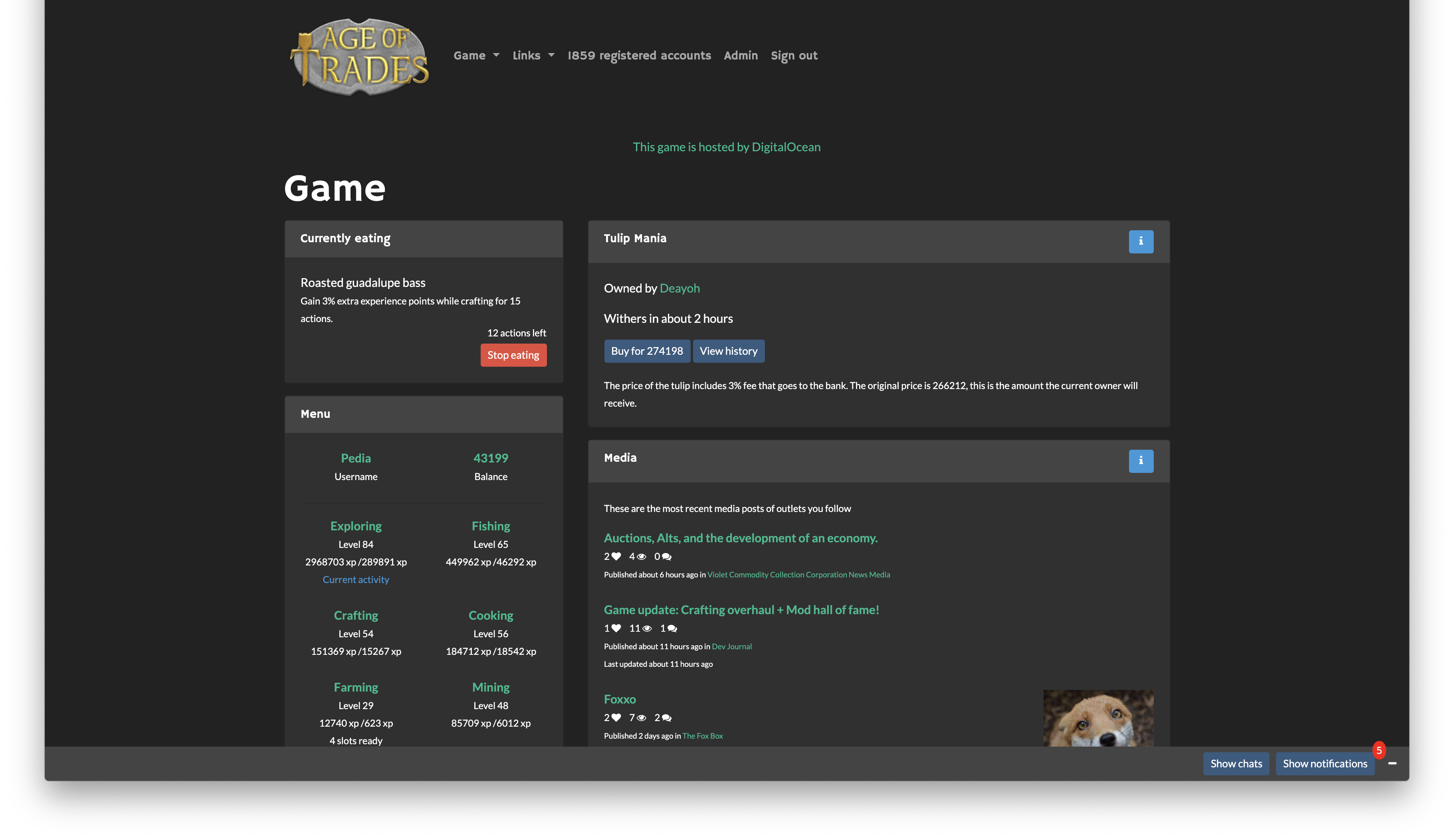This screenshot has height=840, width=1454.
Task: Click the Age of Trades logo
Action: click(359, 55)
